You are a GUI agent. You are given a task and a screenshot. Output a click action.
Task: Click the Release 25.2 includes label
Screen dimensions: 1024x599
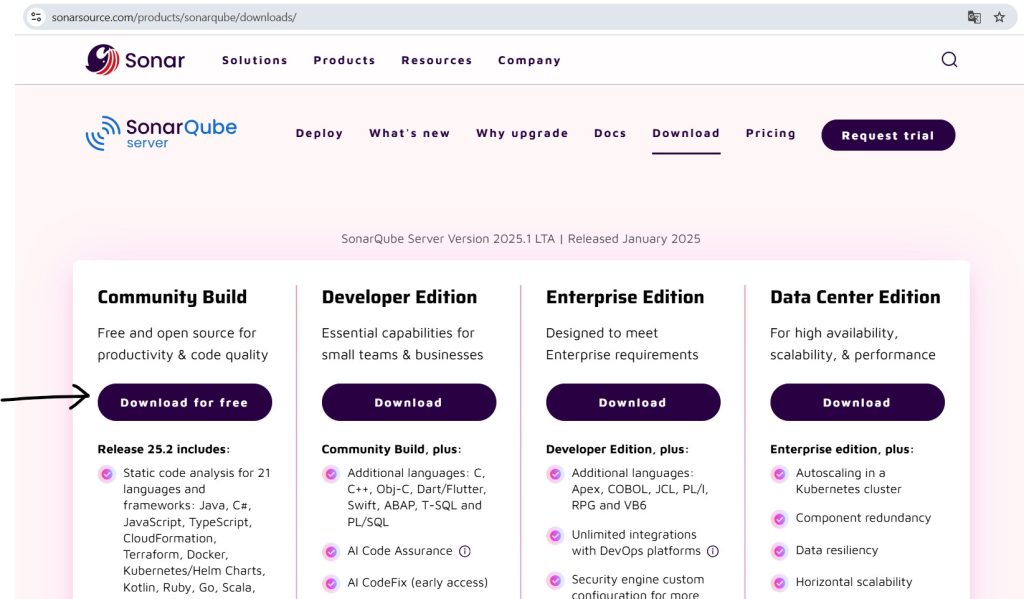click(163, 449)
